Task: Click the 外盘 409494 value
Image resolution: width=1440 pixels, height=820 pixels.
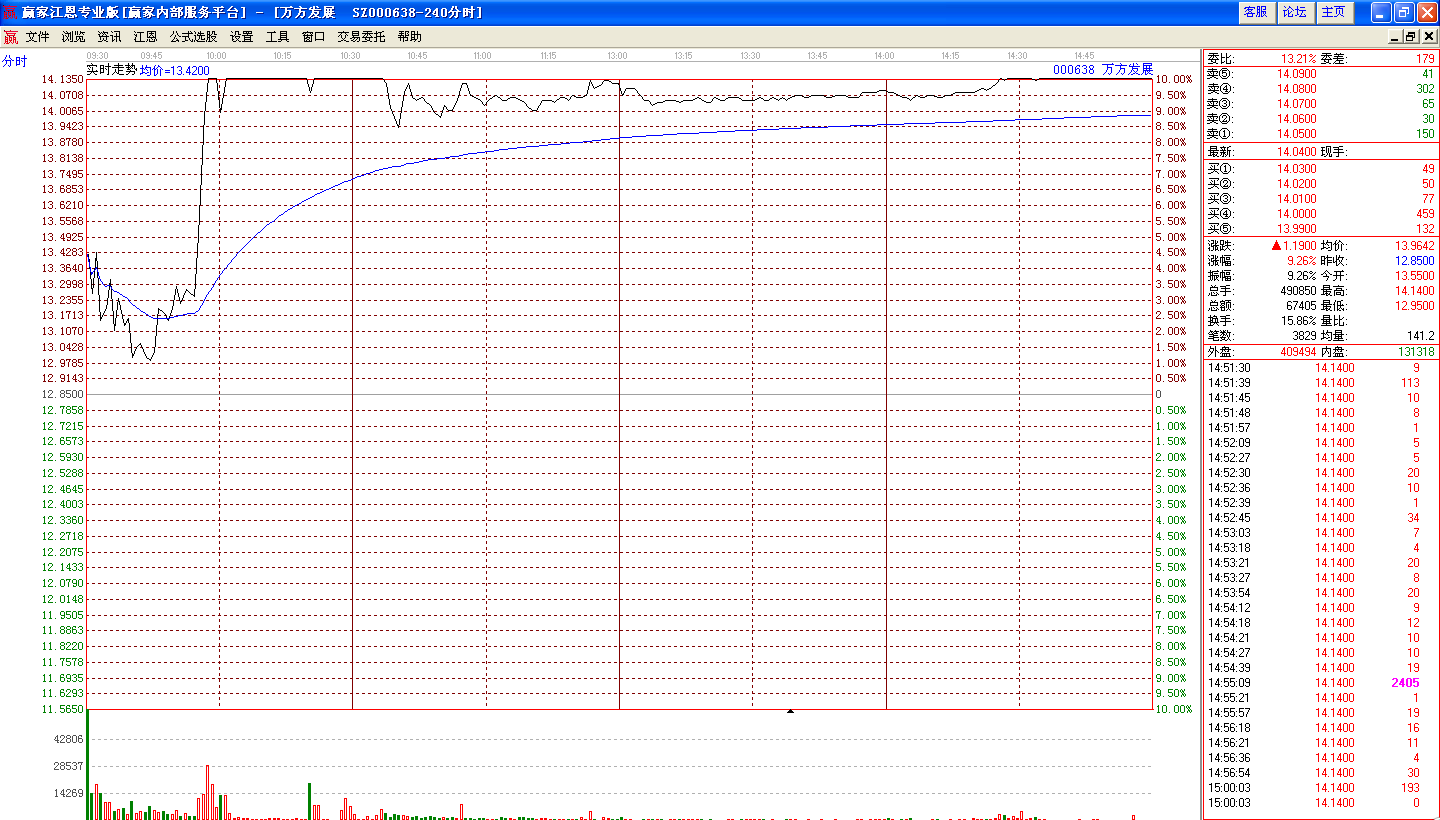Action: coord(1299,352)
